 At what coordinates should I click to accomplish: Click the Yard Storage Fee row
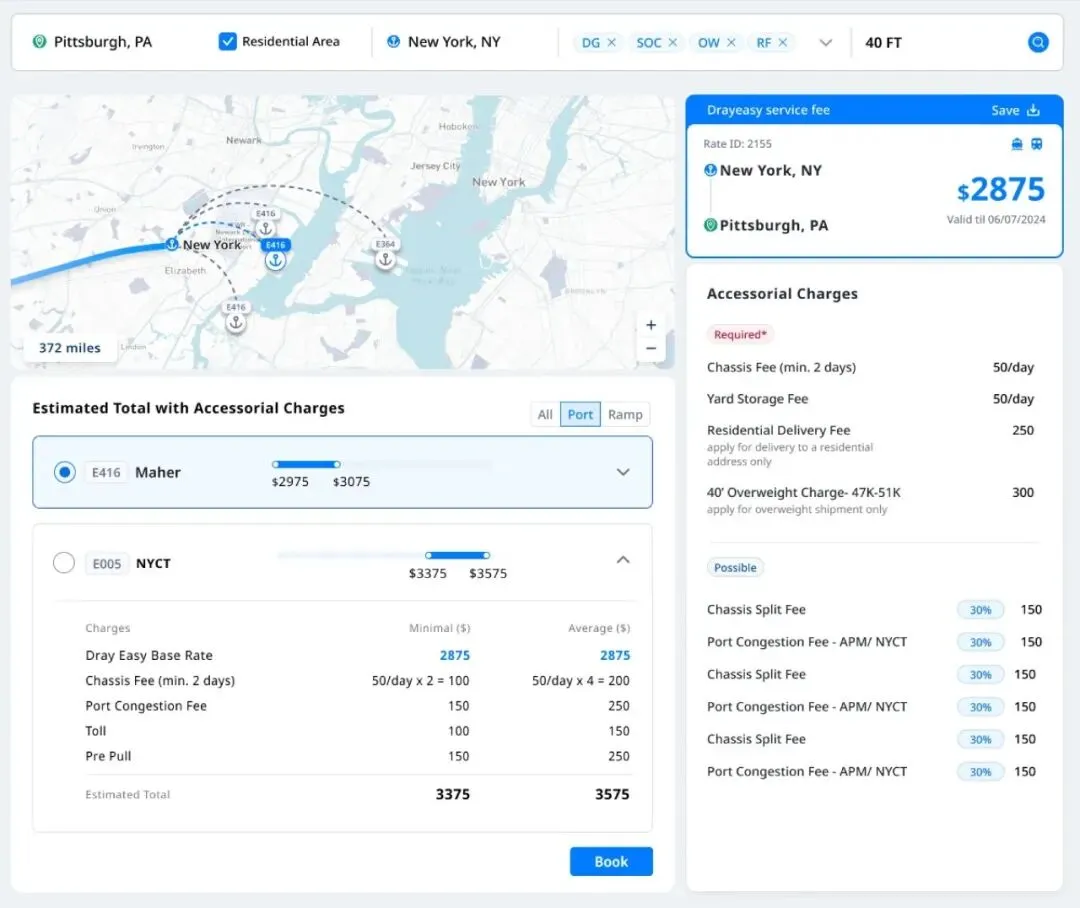click(x=870, y=399)
